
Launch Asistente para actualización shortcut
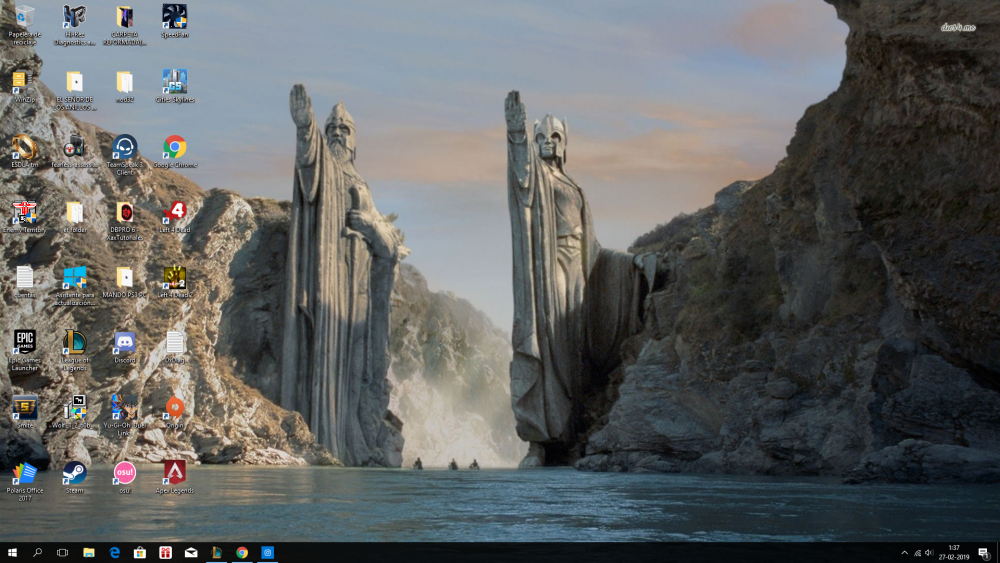pos(75,285)
